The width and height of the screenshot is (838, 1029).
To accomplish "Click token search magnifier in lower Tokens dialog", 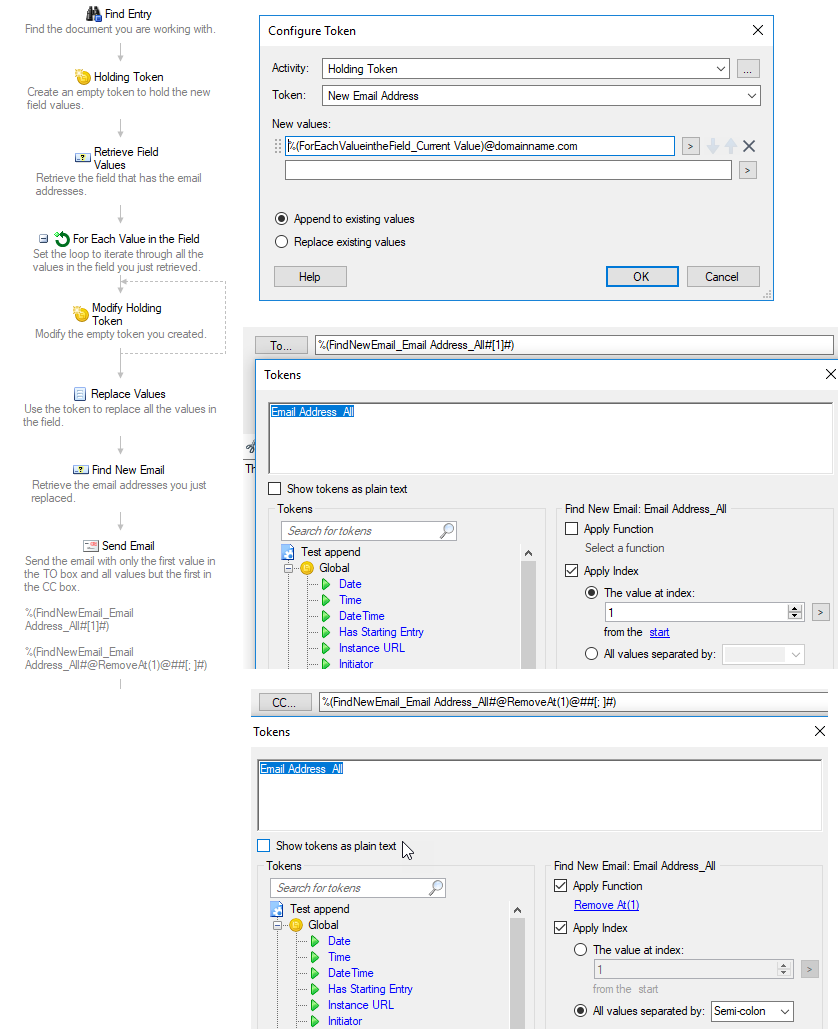I will [x=436, y=887].
